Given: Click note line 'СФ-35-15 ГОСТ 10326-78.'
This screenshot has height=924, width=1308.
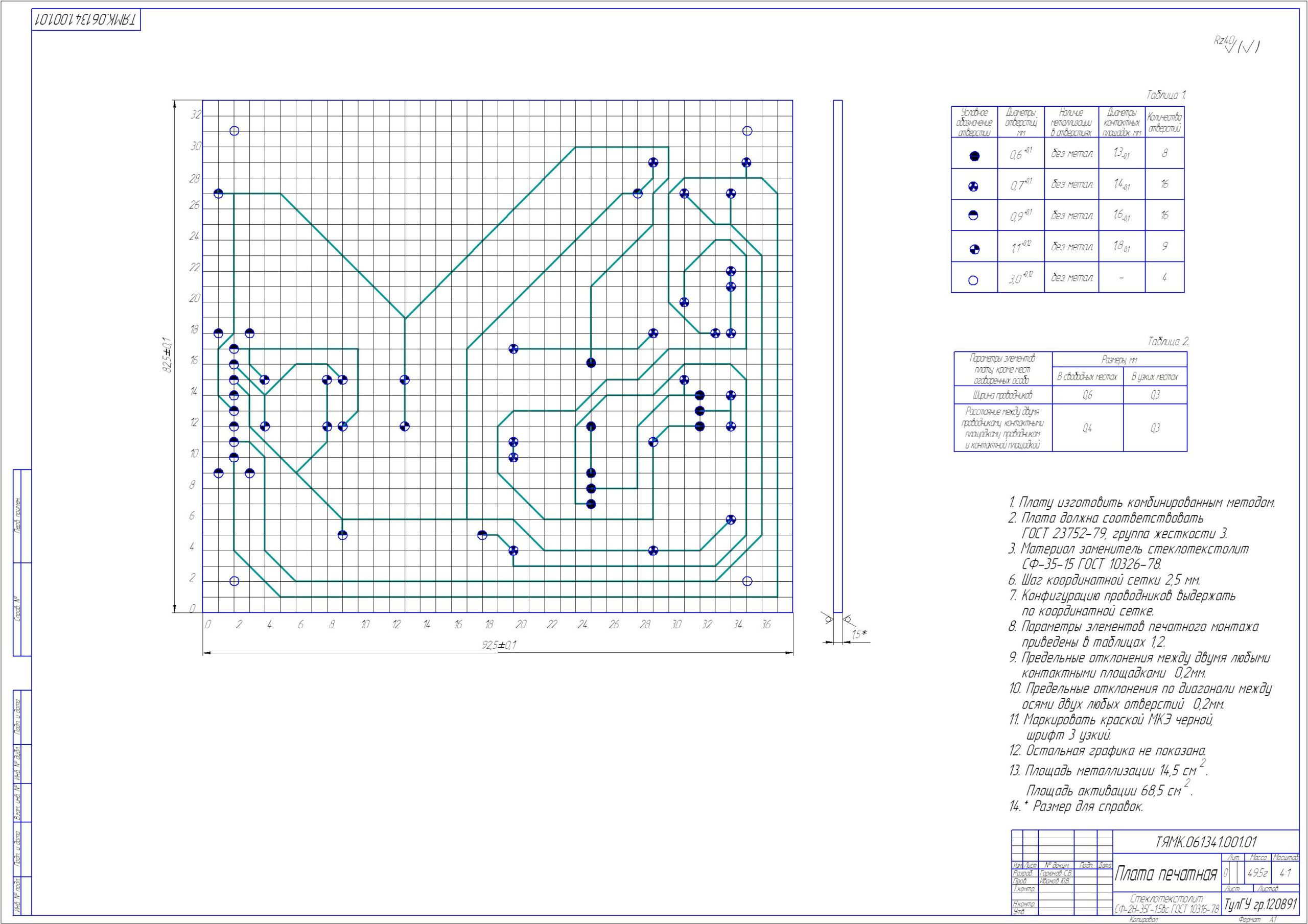Looking at the screenshot, I should [1091, 564].
